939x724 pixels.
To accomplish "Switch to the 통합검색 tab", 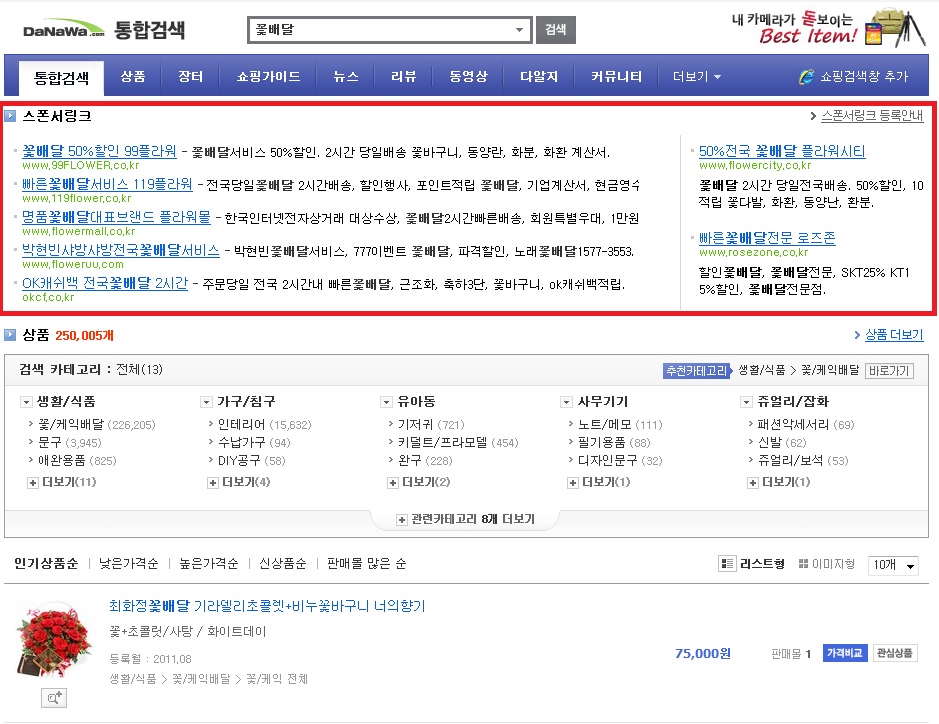I will pos(61,78).
